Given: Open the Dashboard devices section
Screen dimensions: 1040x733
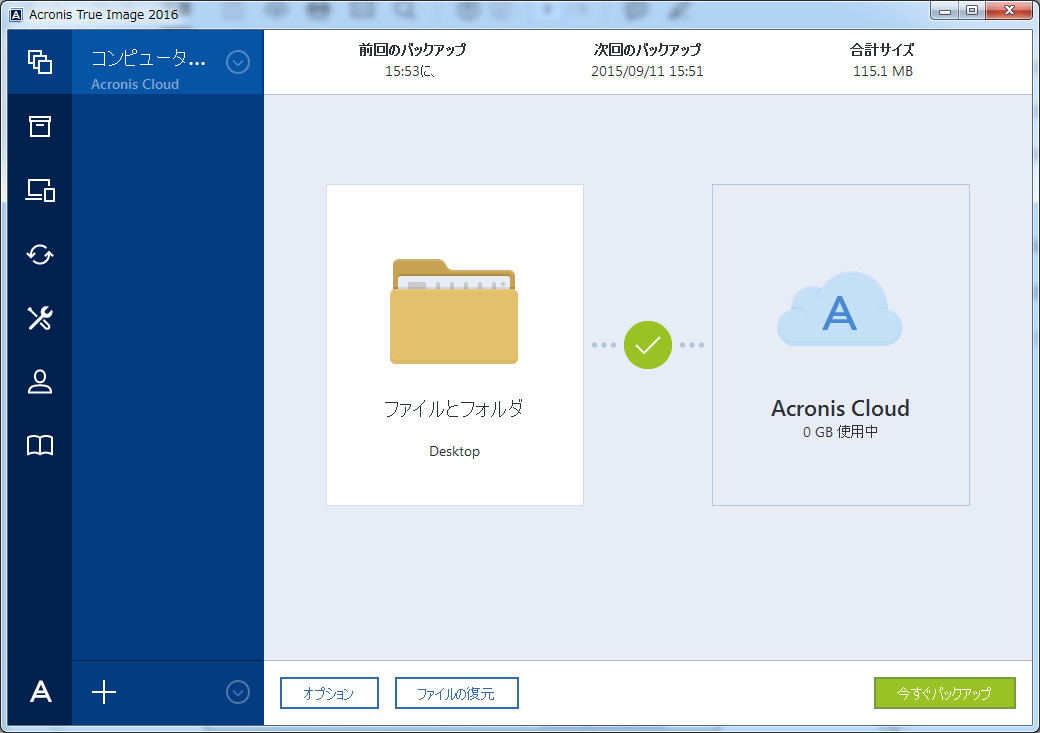Looking at the screenshot, I should (x=39, y=190).
